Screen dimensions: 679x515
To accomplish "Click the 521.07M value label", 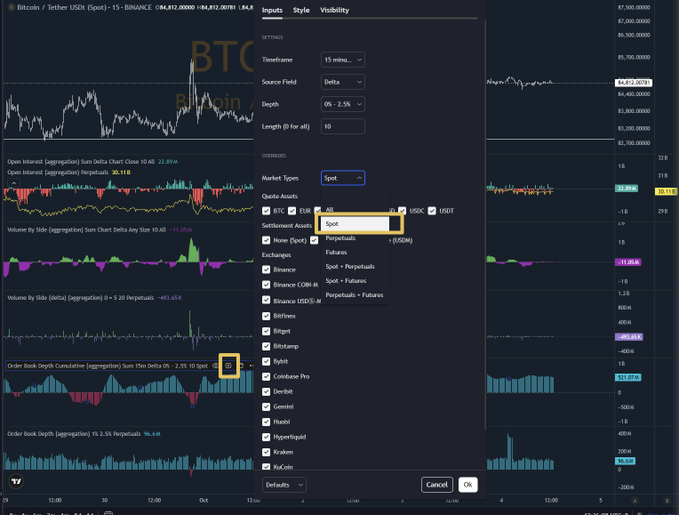I will point(628,377).
